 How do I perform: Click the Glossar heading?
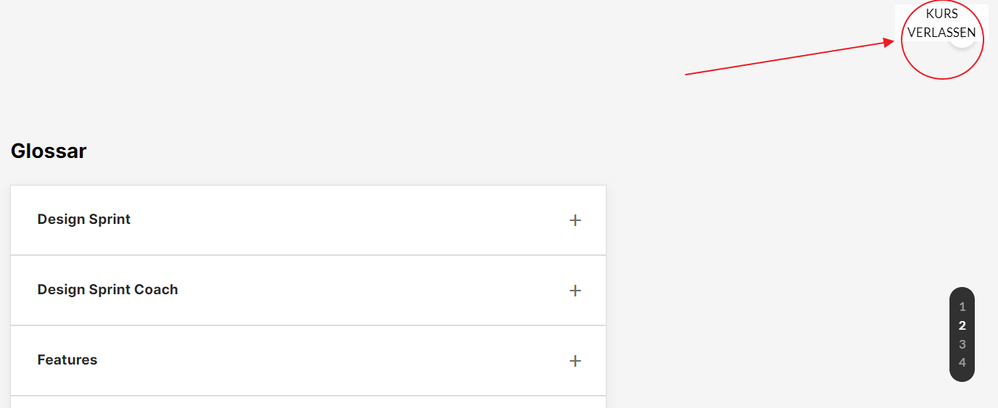point(48,151)
